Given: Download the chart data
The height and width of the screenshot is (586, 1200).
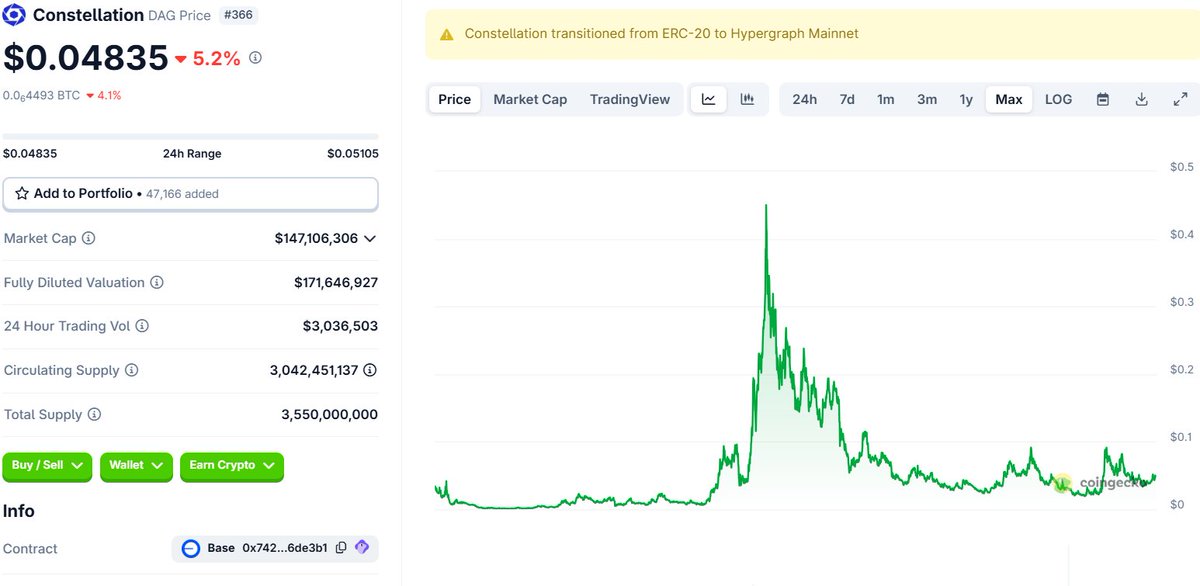Looking at the screenshot, I should [1141, 99].
